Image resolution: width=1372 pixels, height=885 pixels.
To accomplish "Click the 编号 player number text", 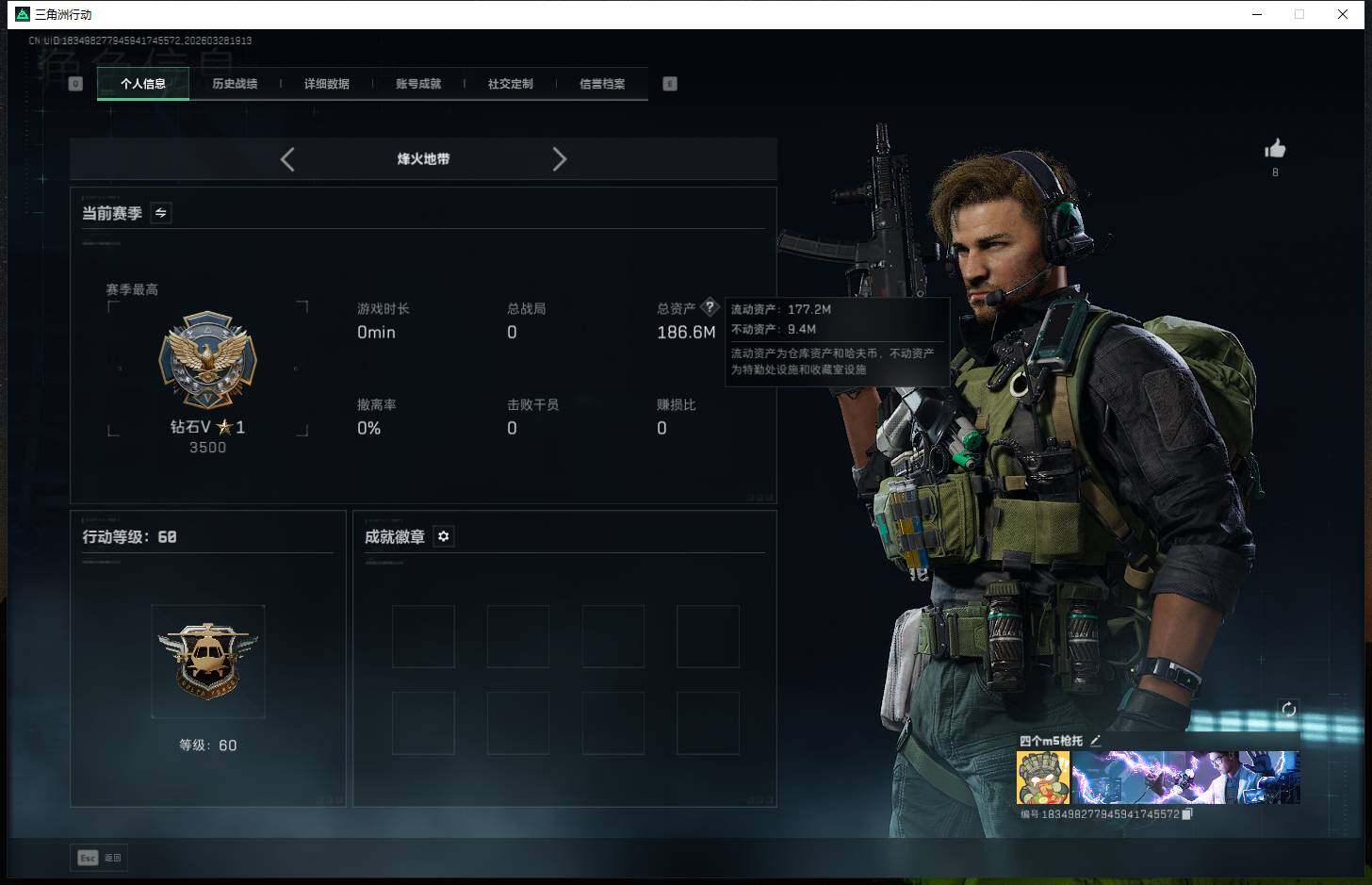I will click(x=1100, y=814).
